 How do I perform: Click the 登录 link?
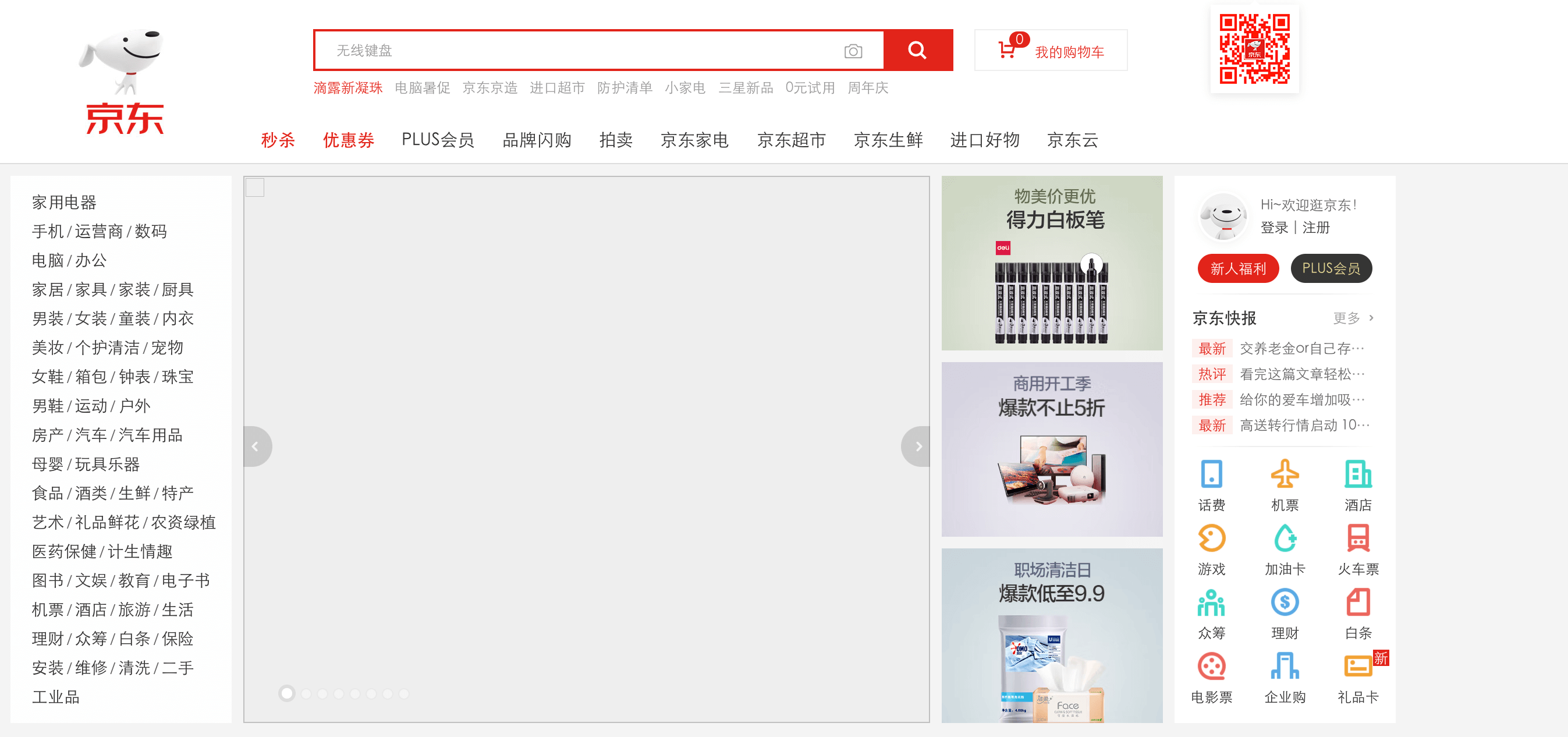pyautogui.click(x=1274, y=228)
